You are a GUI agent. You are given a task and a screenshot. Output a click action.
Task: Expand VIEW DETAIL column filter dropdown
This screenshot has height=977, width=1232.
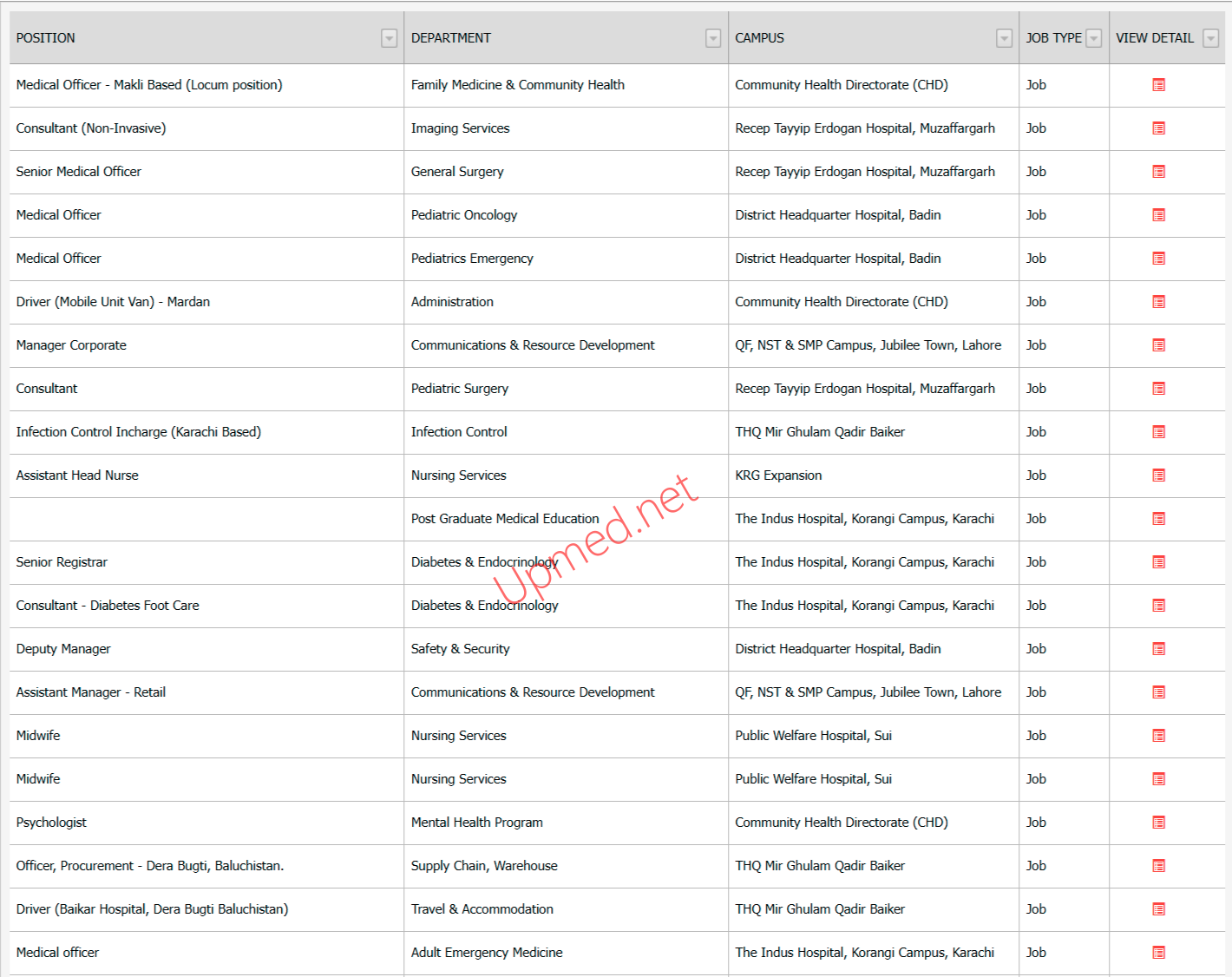(x=1211, y=38)
